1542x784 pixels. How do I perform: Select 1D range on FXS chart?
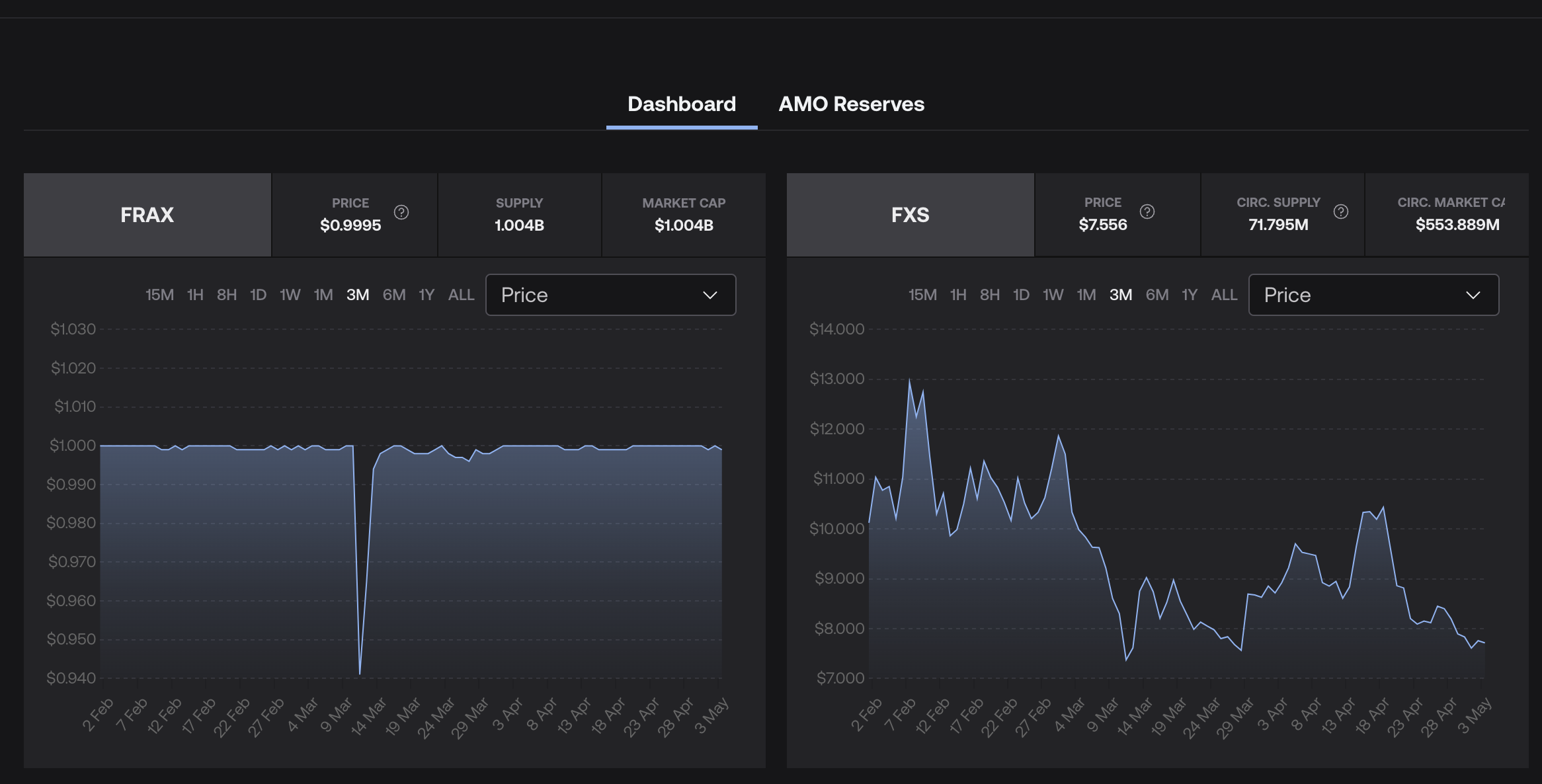point(1022,295)
